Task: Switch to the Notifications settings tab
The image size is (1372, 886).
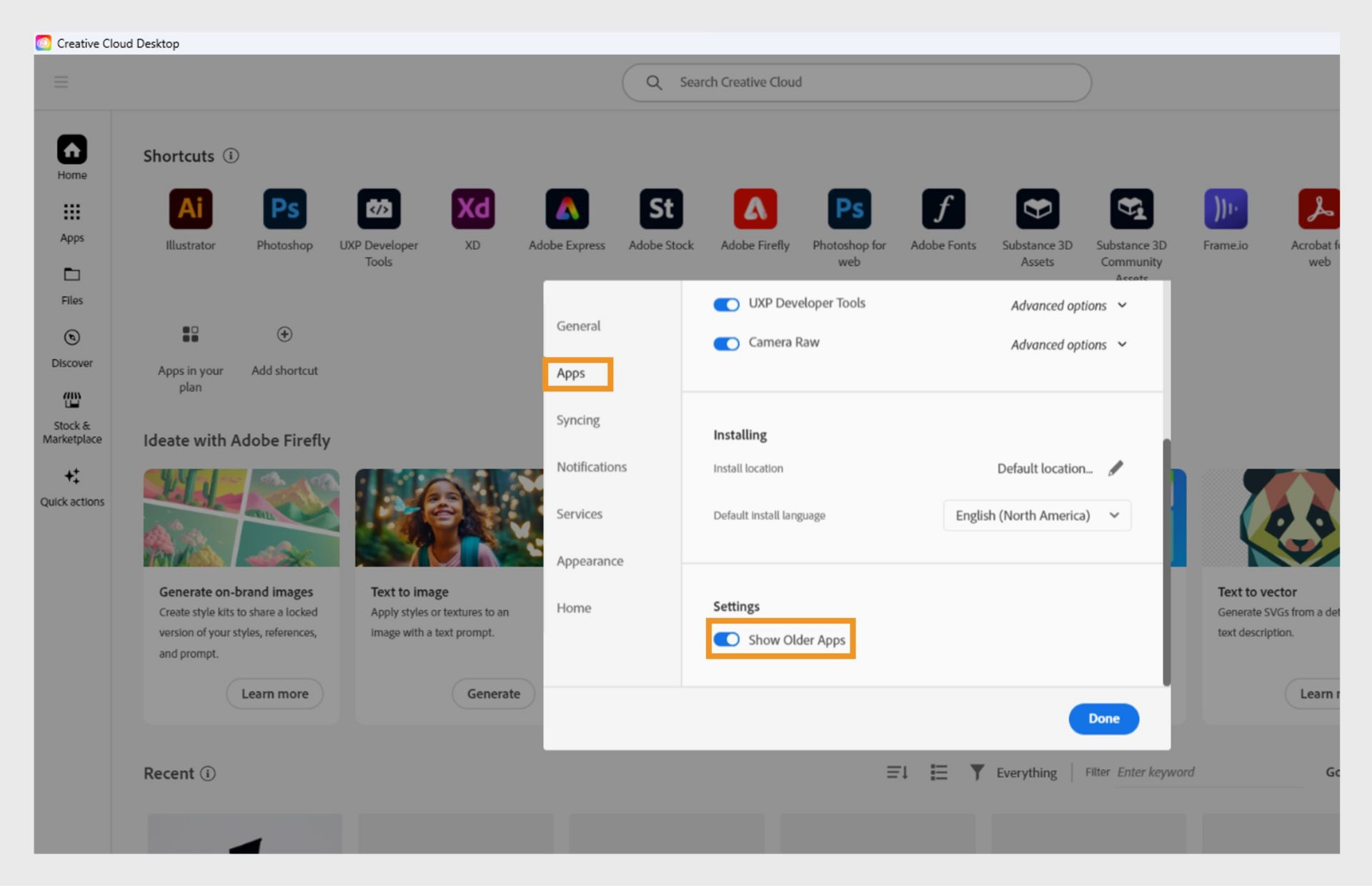Action: click(x=592, y=467)
